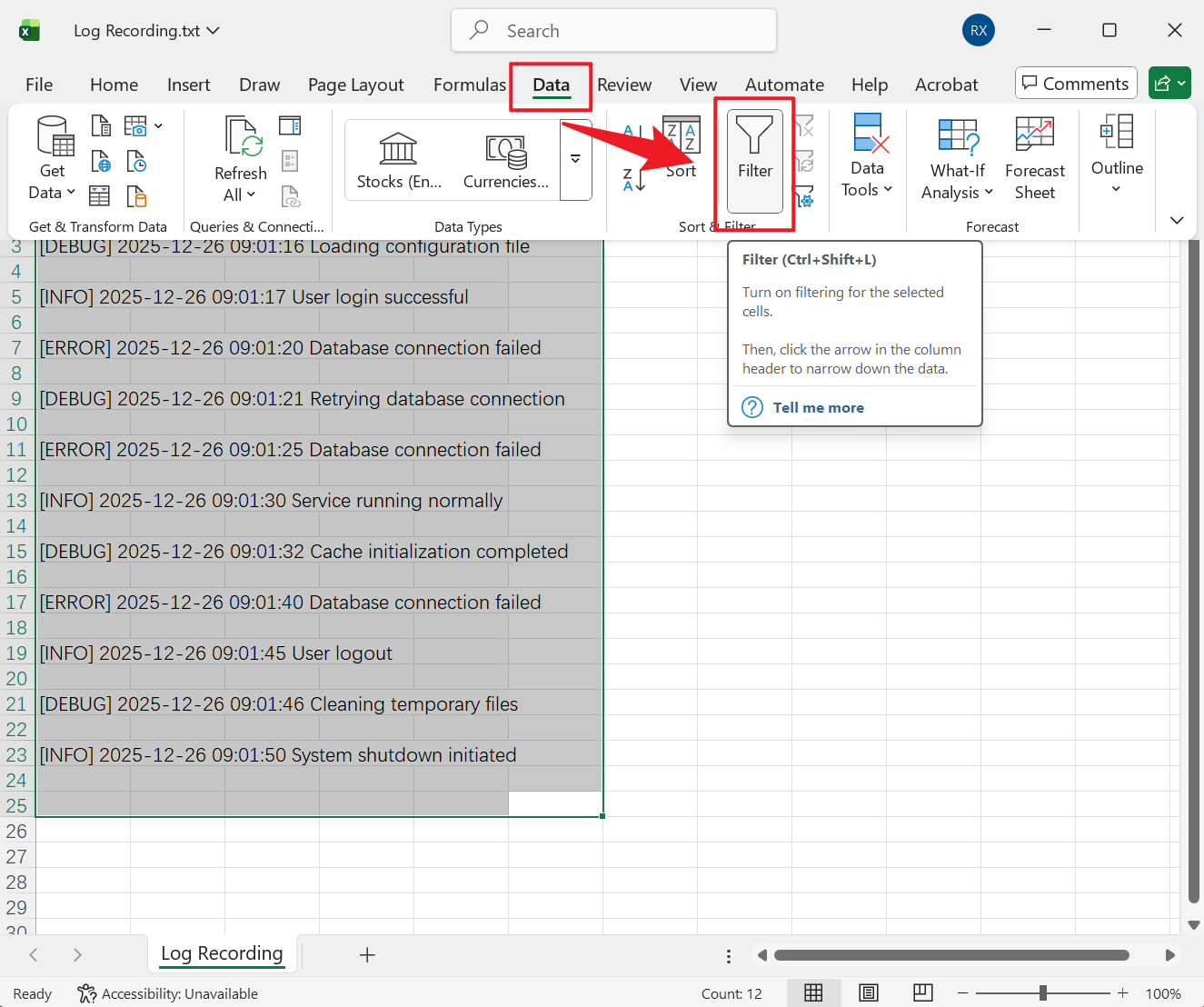The height and width of the screenshot is (1007, 1204).
Task: Open the Comments pane
Action: point(1076,84)
